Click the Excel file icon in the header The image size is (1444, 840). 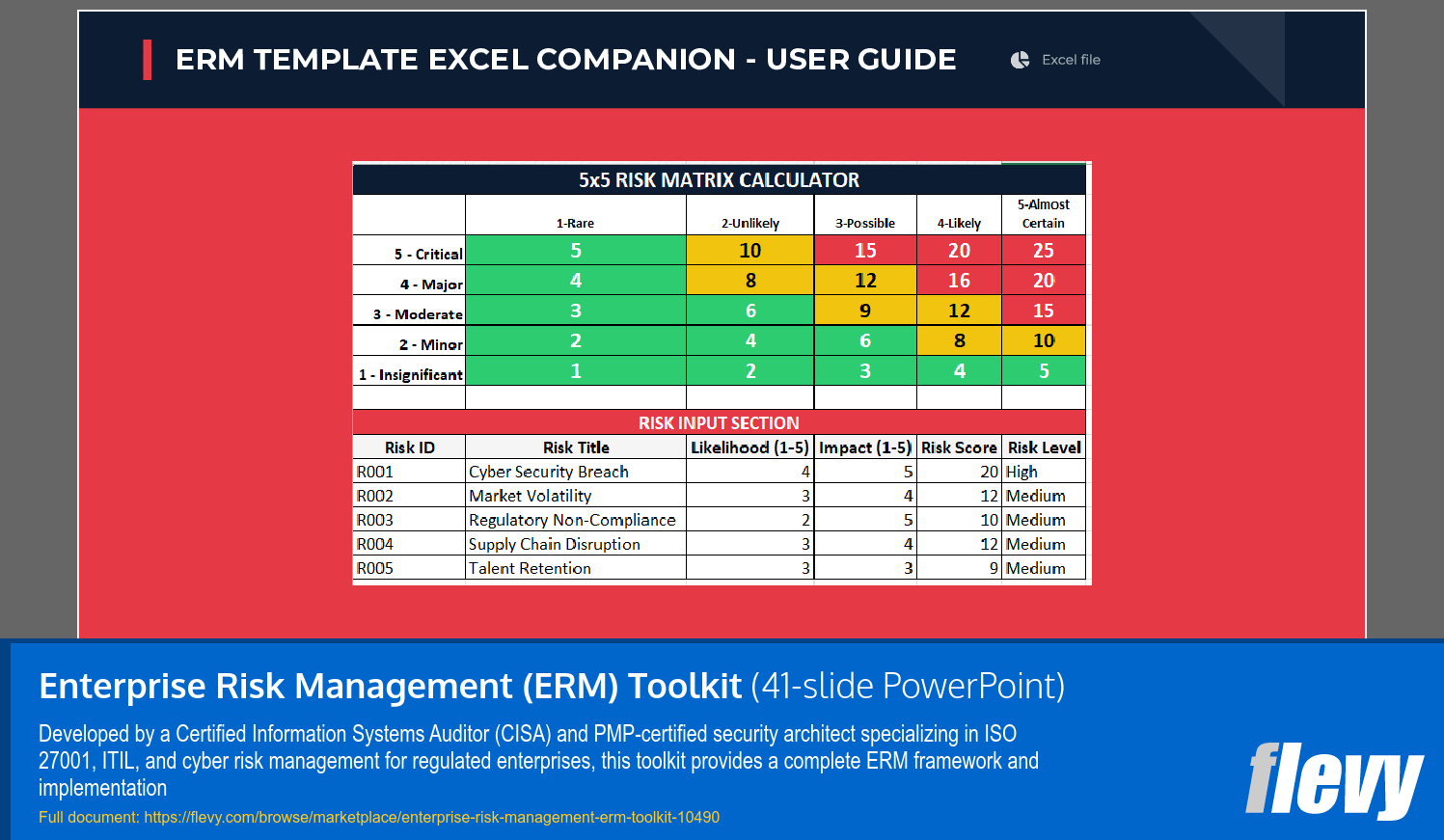1020,60
